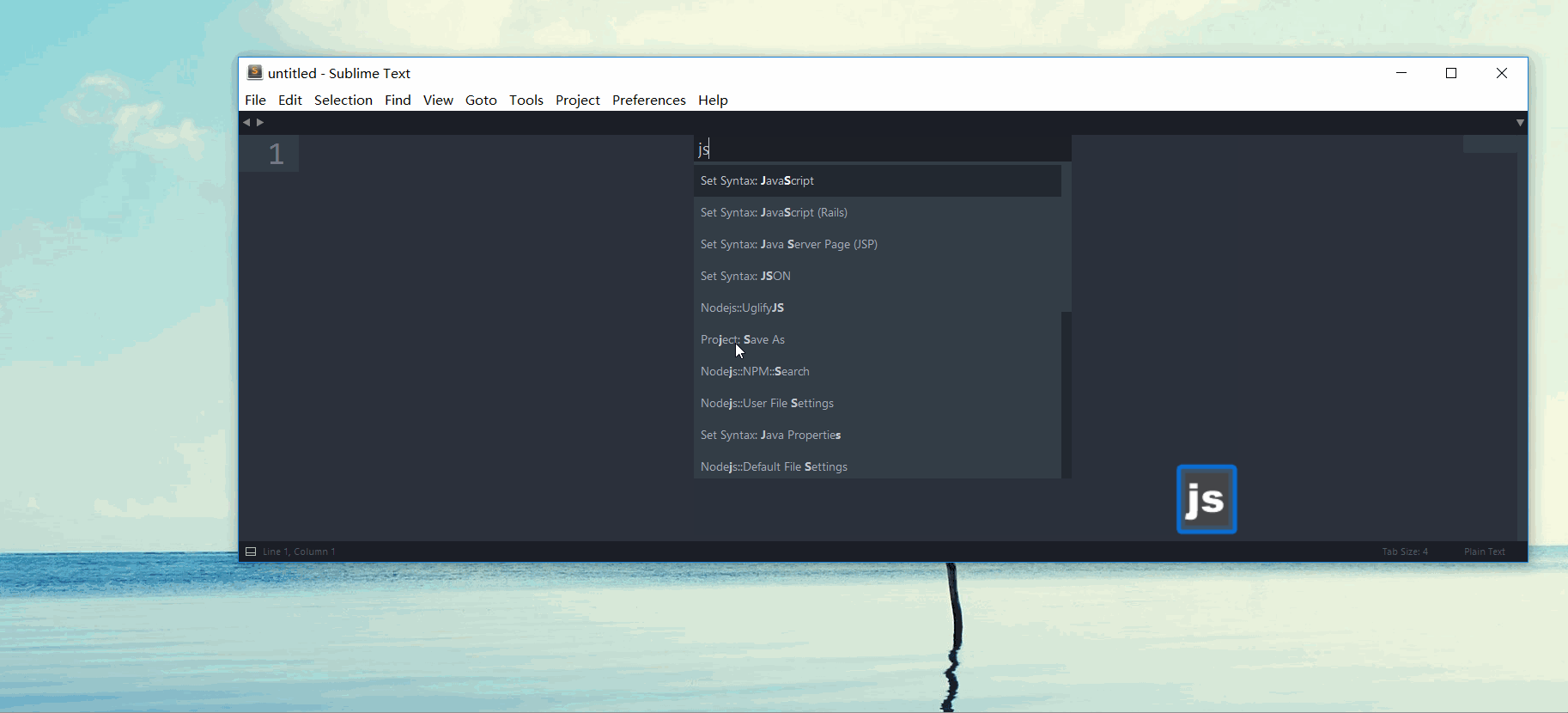The image size is (1568, 713).
Task: Click the previous tab left arrow
Action: (x=246, y=122)
